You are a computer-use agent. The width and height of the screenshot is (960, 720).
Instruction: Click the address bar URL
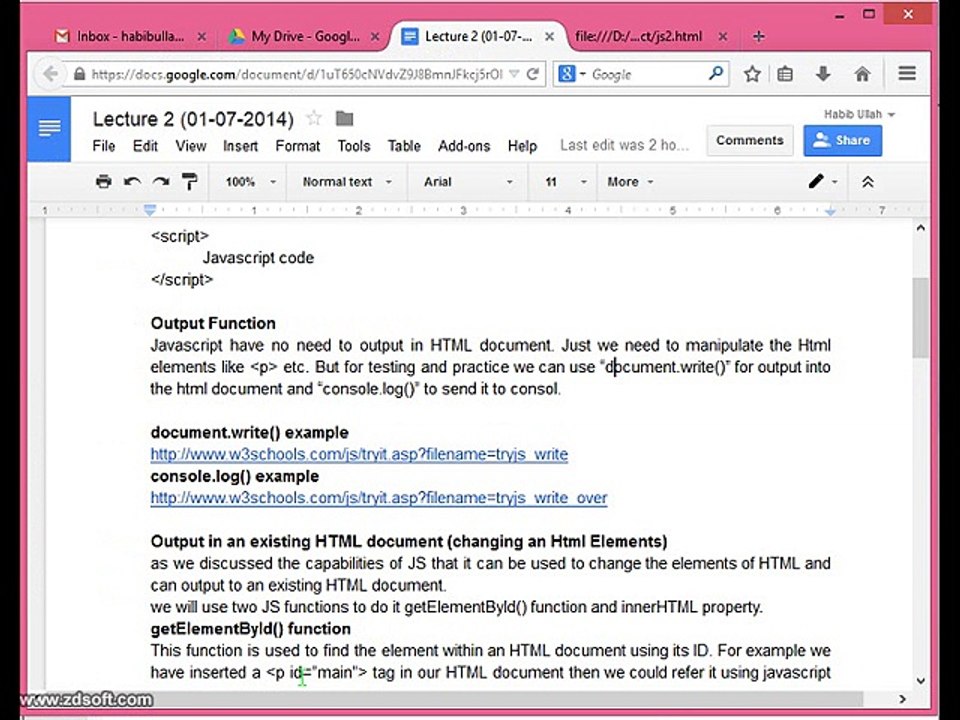(x=296, y=74)
